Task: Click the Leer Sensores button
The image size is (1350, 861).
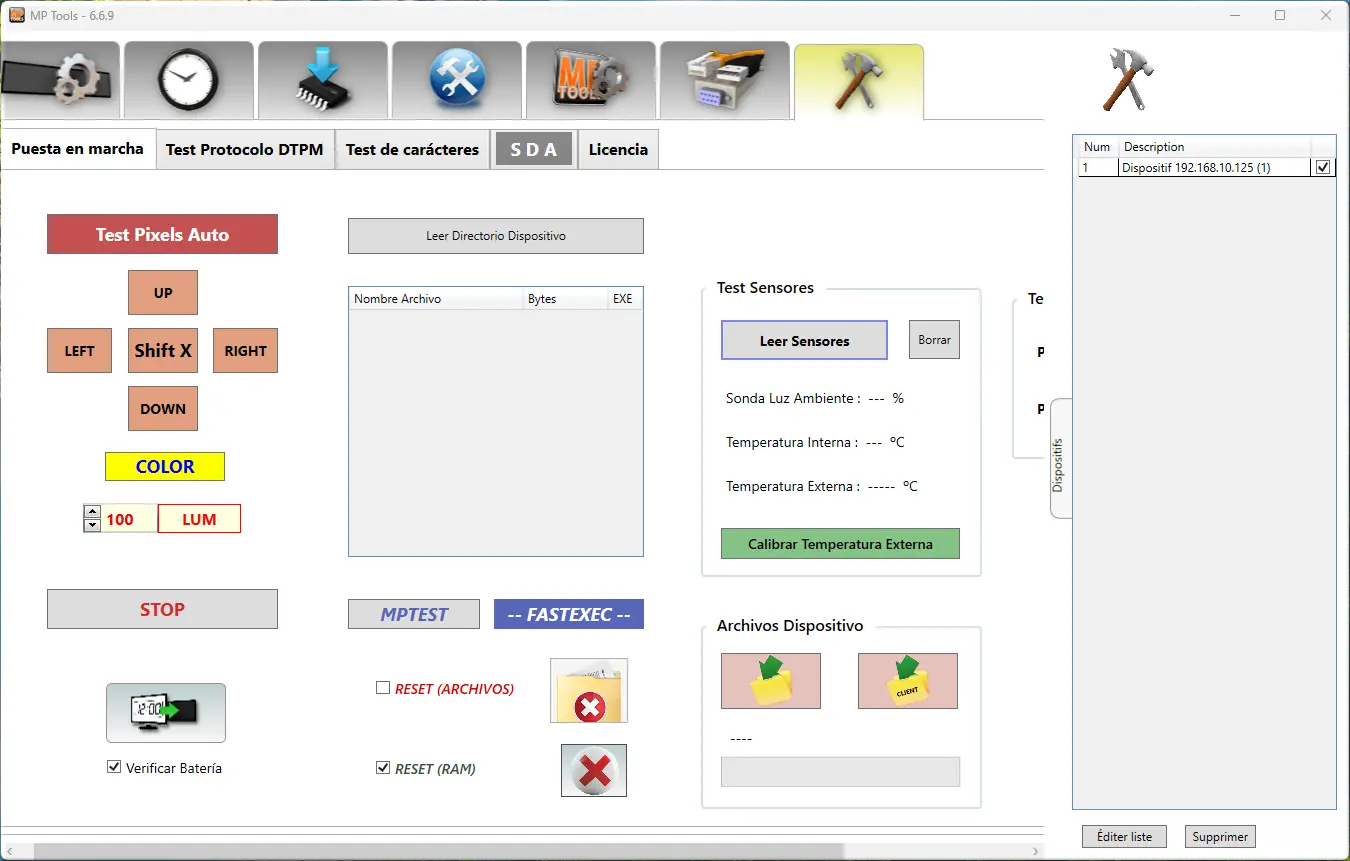Action: [x=804, y=341]
